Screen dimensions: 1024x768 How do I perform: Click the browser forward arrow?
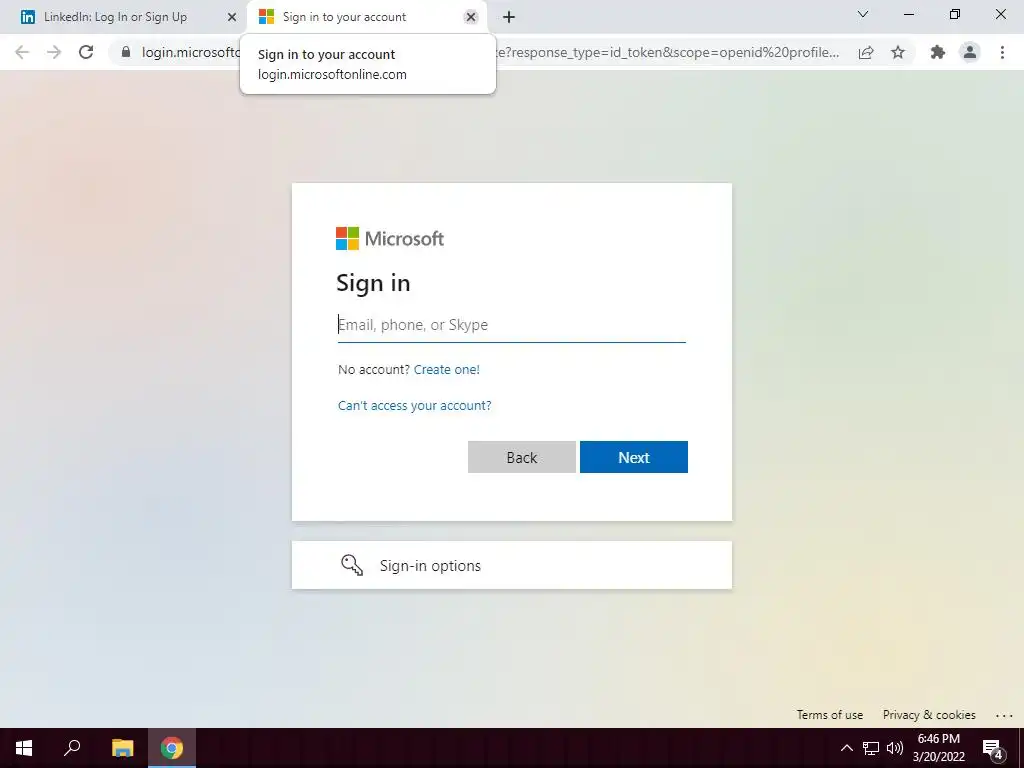click(x=54, y=52)
